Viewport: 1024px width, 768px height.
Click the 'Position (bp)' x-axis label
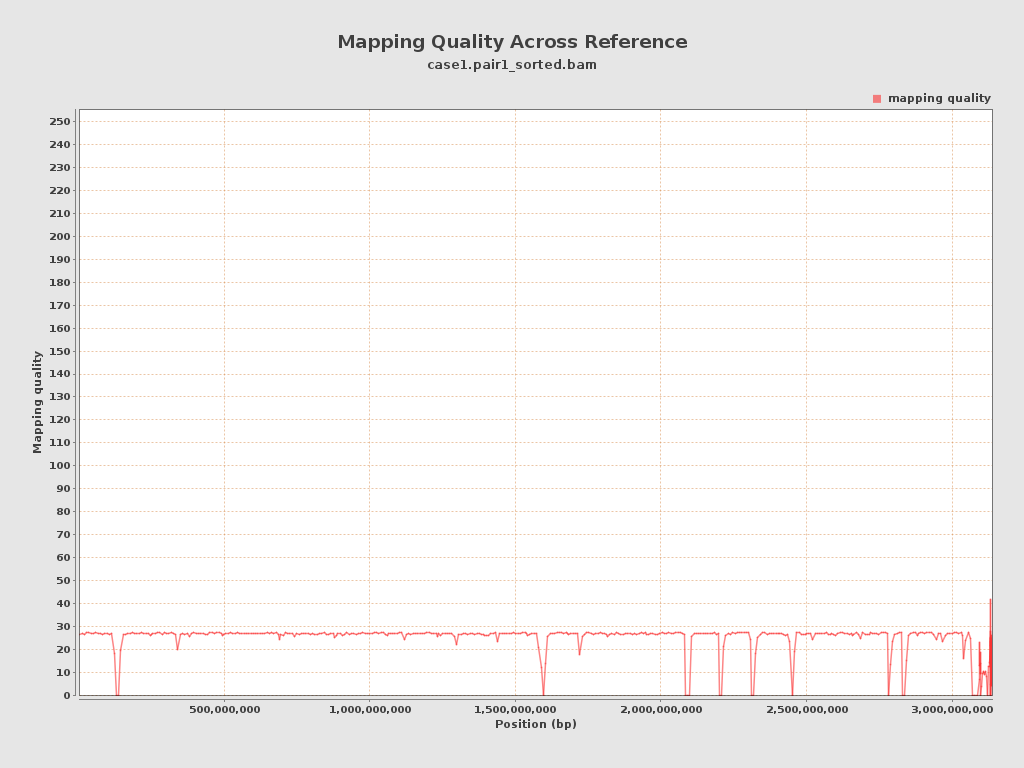click(x=536, y=724)
